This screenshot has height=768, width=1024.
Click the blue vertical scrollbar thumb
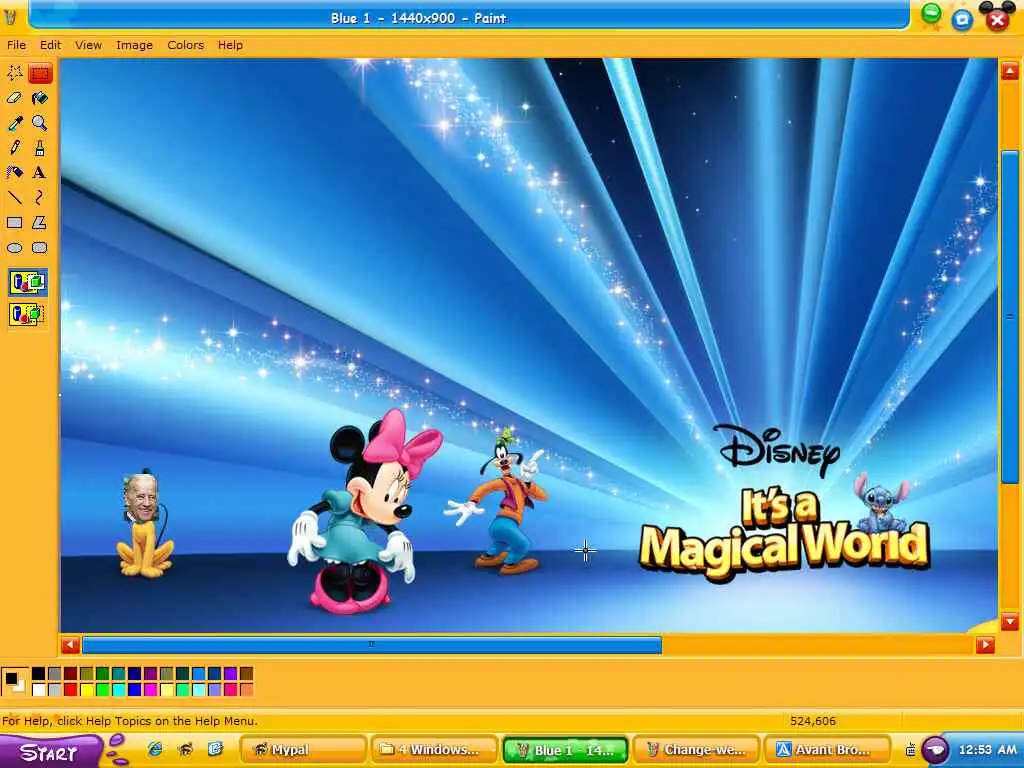coord(1010,317)
